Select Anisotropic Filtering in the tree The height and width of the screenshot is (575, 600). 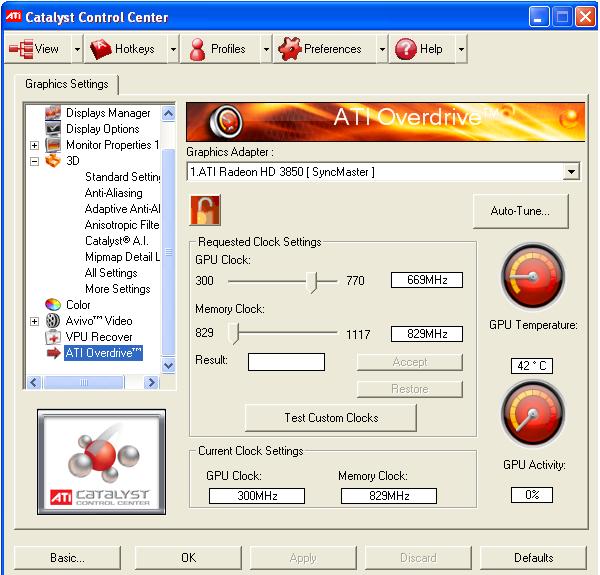pos(122,225)
